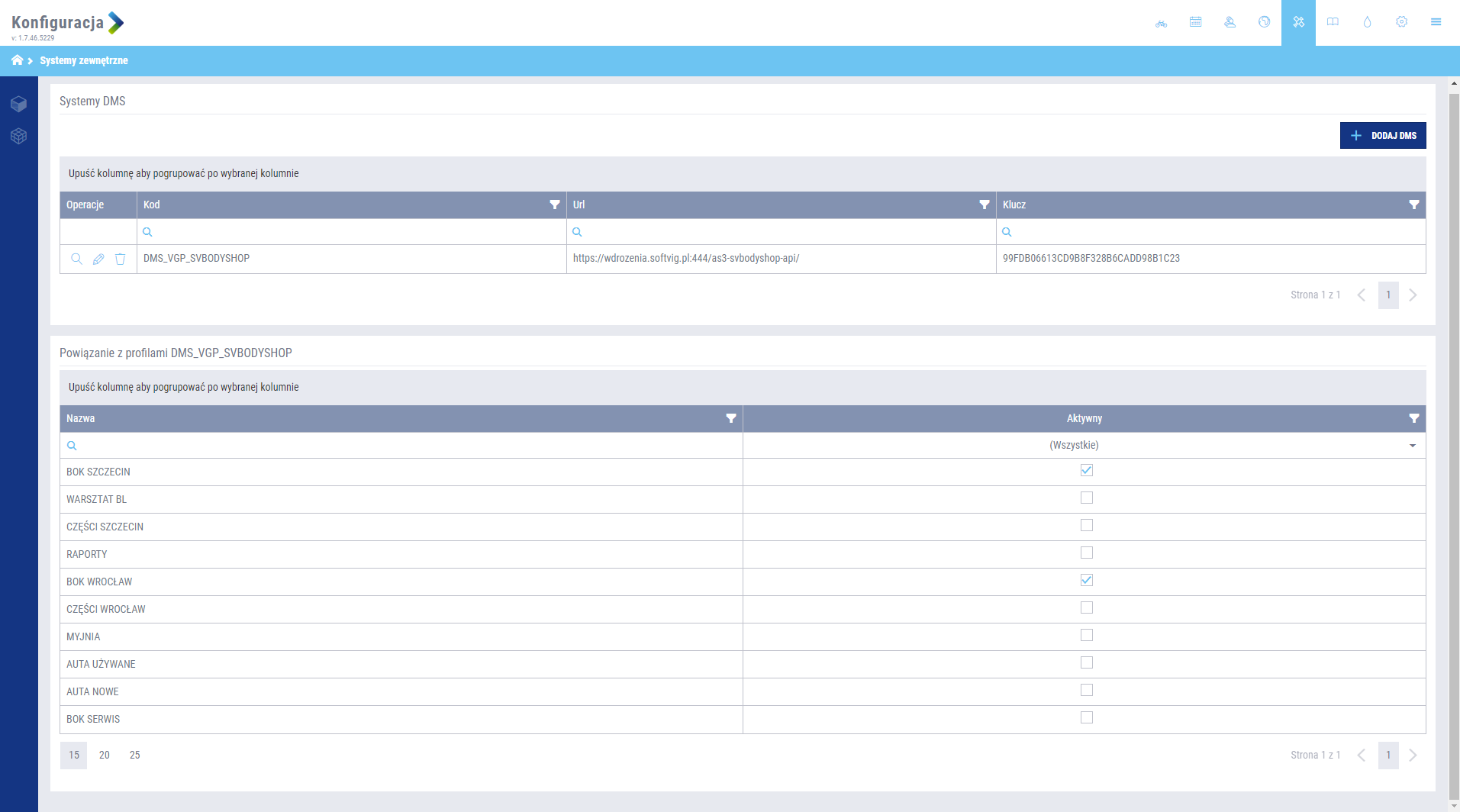Click the bicycle icon in top navigation
This screenshot has height=812, width=1460.
coord(1161,23)
